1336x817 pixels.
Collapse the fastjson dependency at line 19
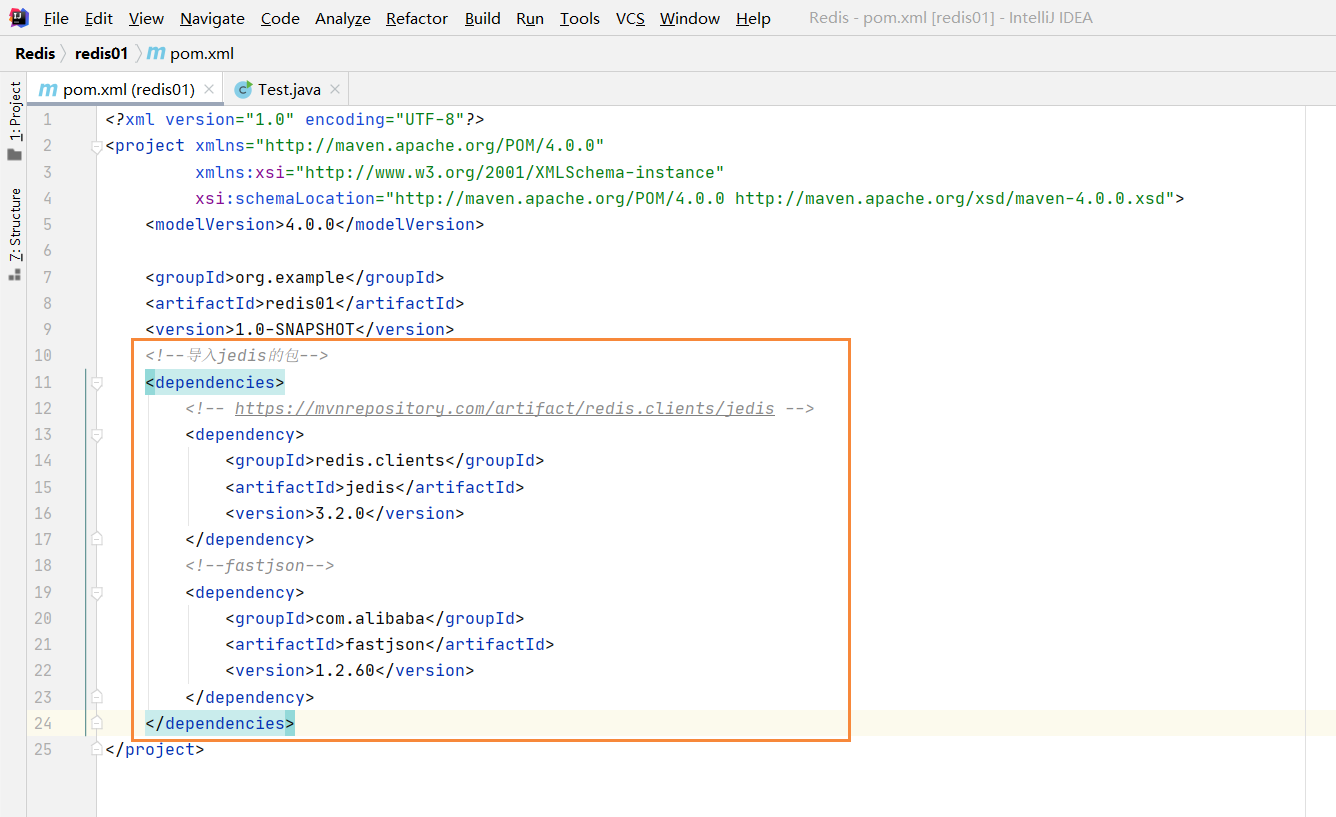[97, 592]
